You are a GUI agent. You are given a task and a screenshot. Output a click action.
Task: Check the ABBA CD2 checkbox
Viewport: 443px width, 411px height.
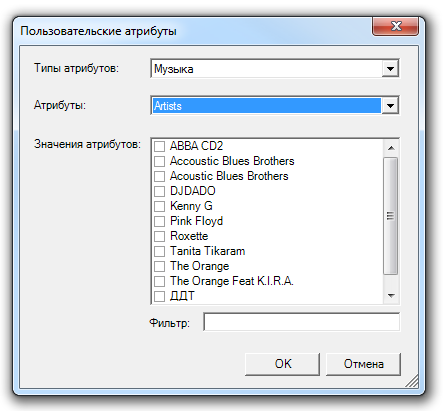(x=159, y=146)
